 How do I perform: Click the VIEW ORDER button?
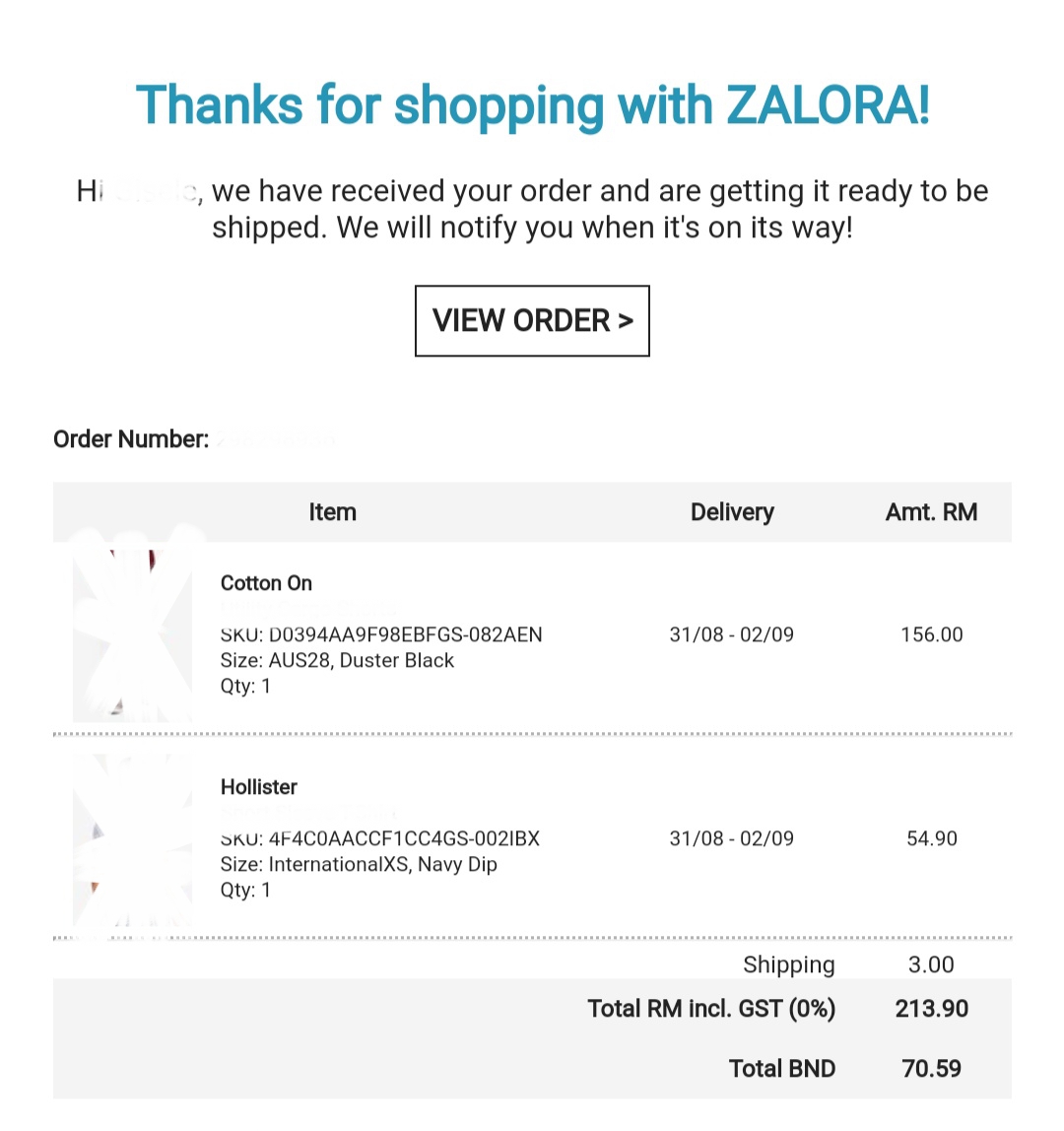tap(532, 321)
